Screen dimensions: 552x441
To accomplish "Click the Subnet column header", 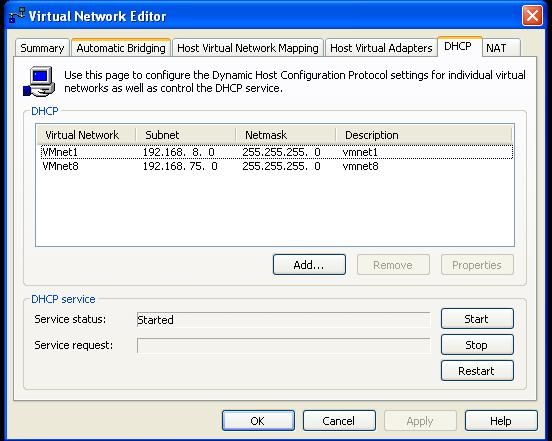I will (186, 135).
